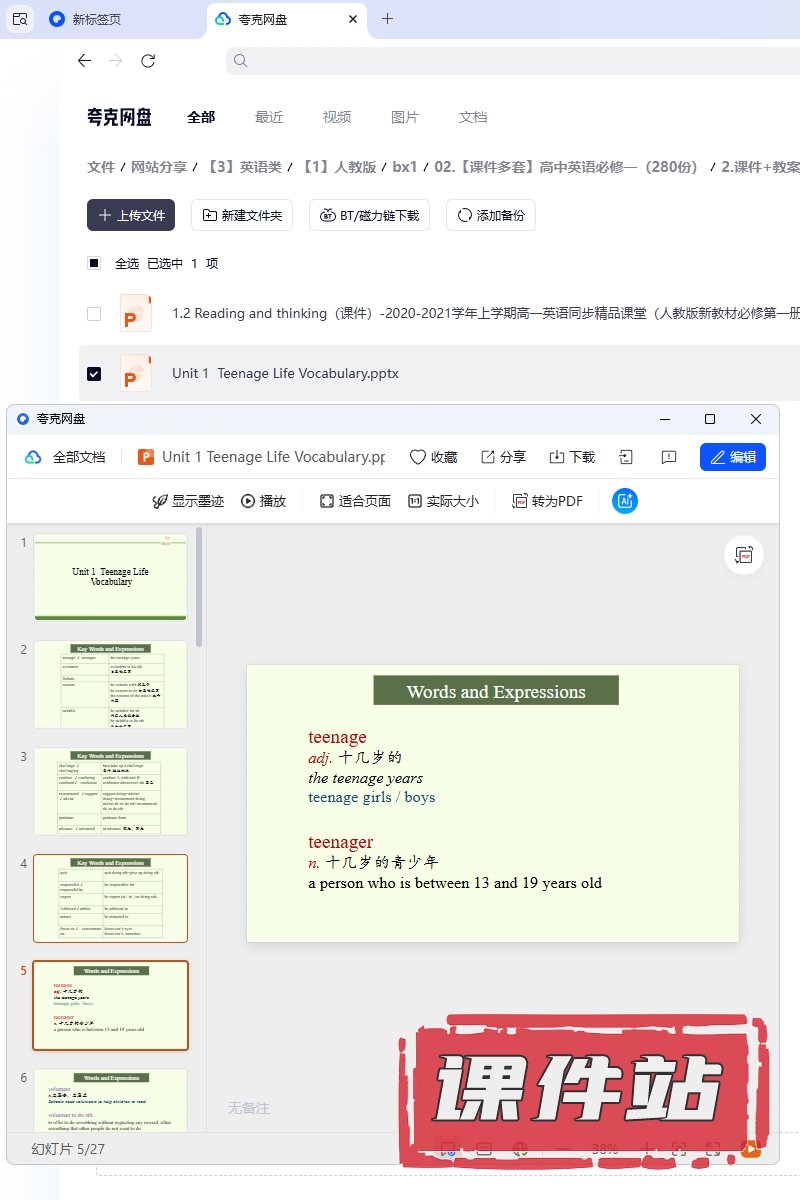Check the 1.2 Reading and thinking file checkbox
The height and width of the screenshot is (1200, 800).
coord(94,313)
